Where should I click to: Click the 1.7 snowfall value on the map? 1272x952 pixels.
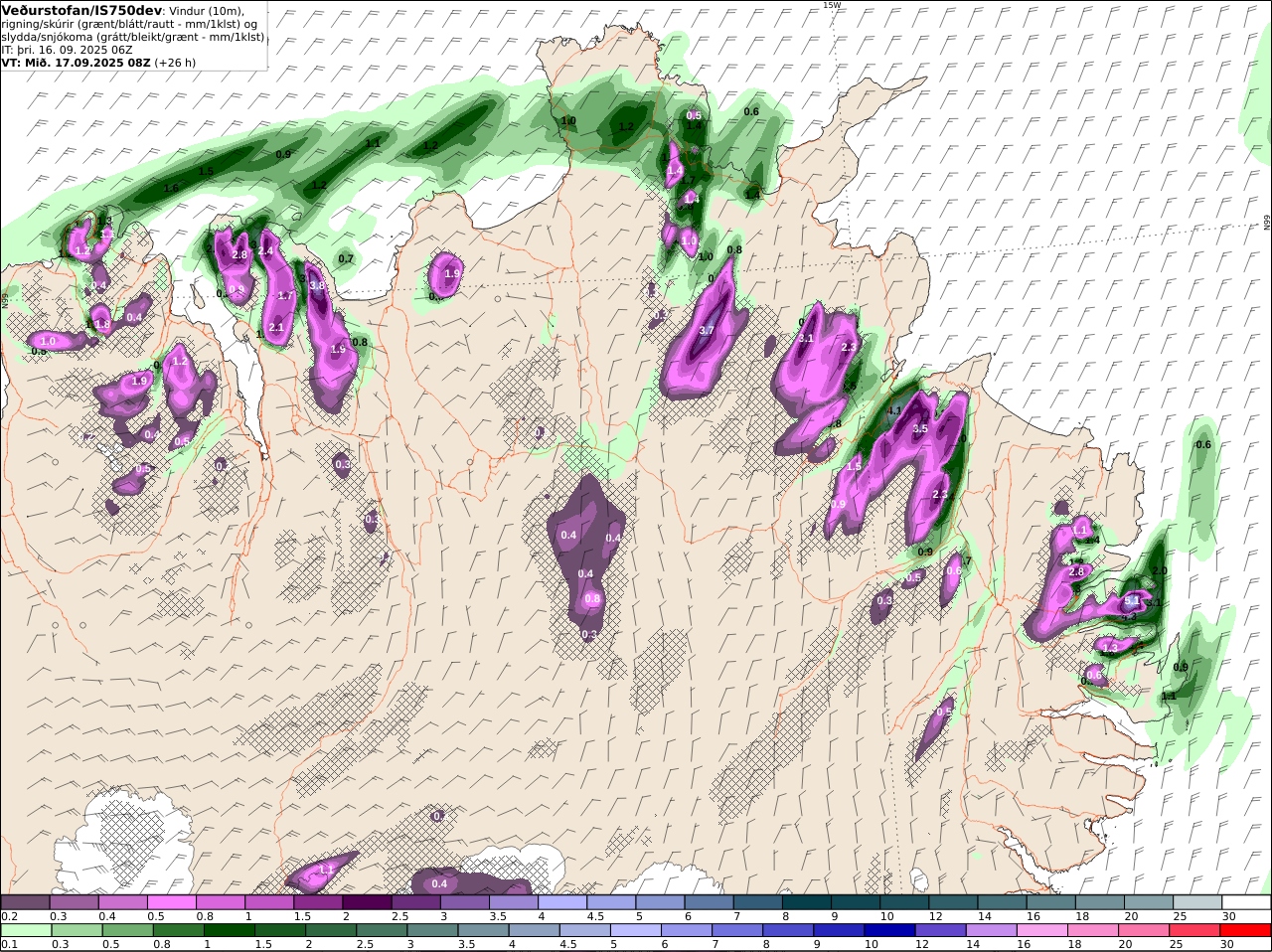click(286, 296)
